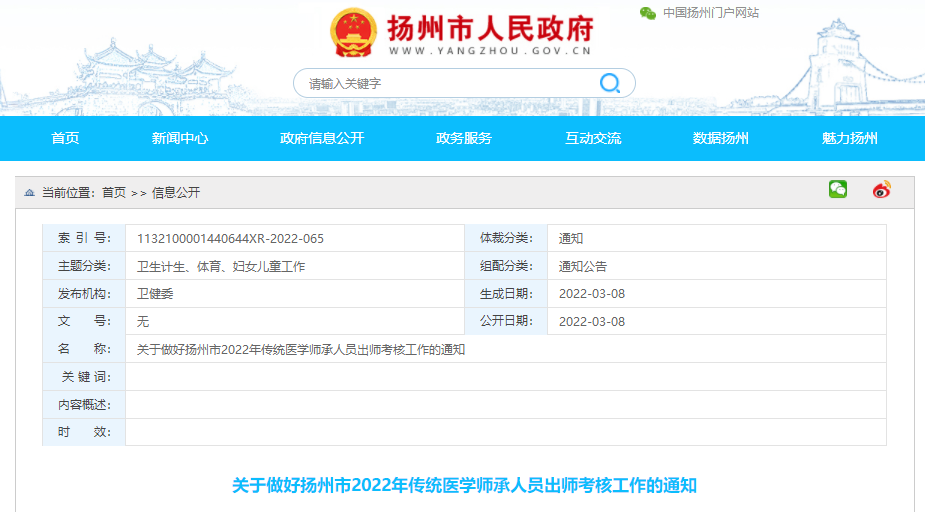Open the 数据扬州 navigation item
925x512 pixels.
721,139
